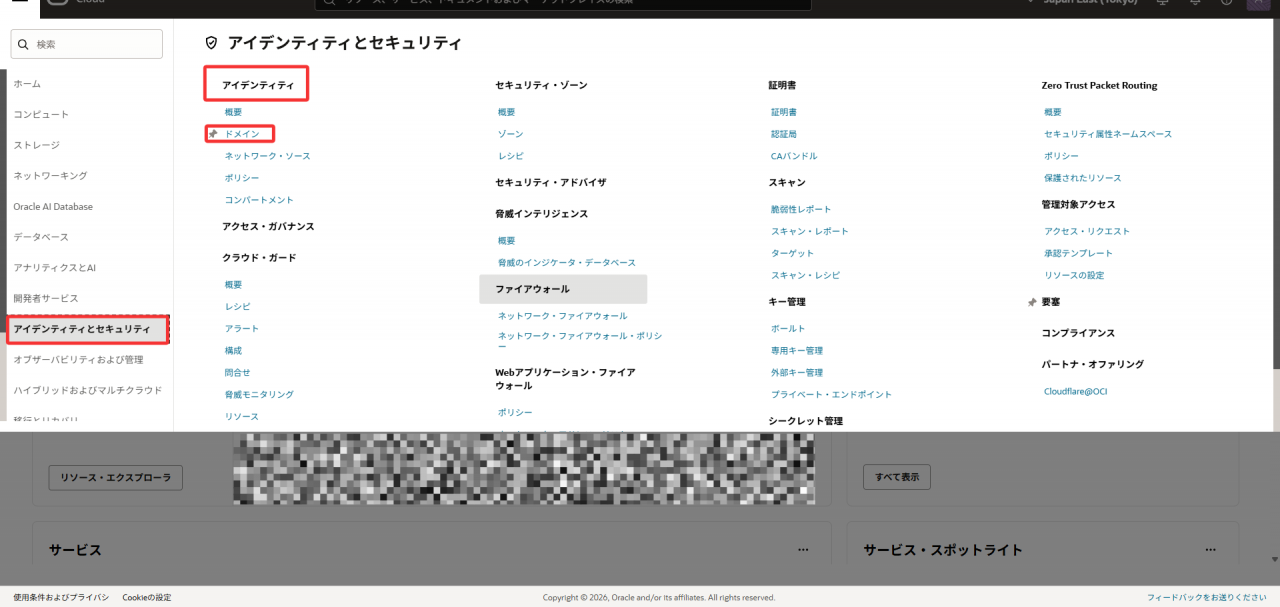Screen dimensions: 1280x607
Task: Open ネットワーキング category
Action: (x=50, y=176)
